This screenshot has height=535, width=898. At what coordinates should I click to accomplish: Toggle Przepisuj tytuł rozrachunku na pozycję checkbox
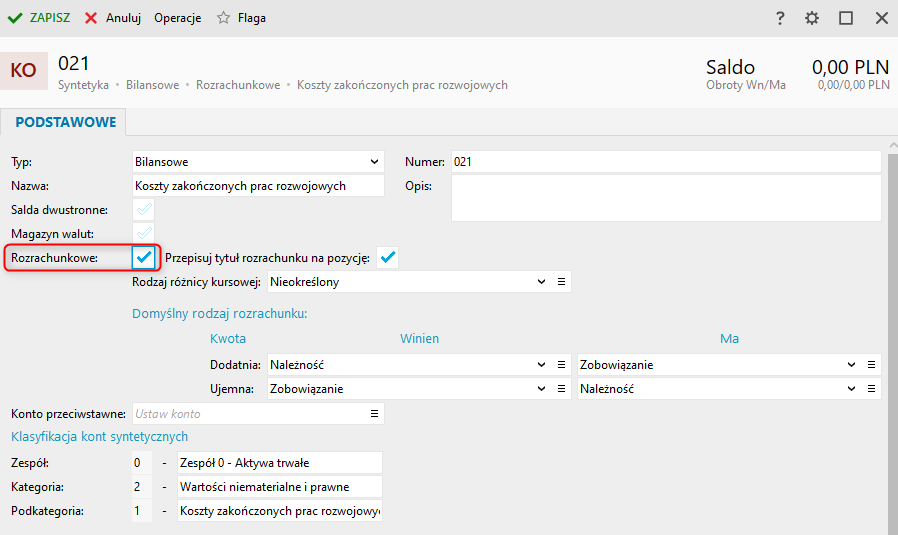point(387,258)
